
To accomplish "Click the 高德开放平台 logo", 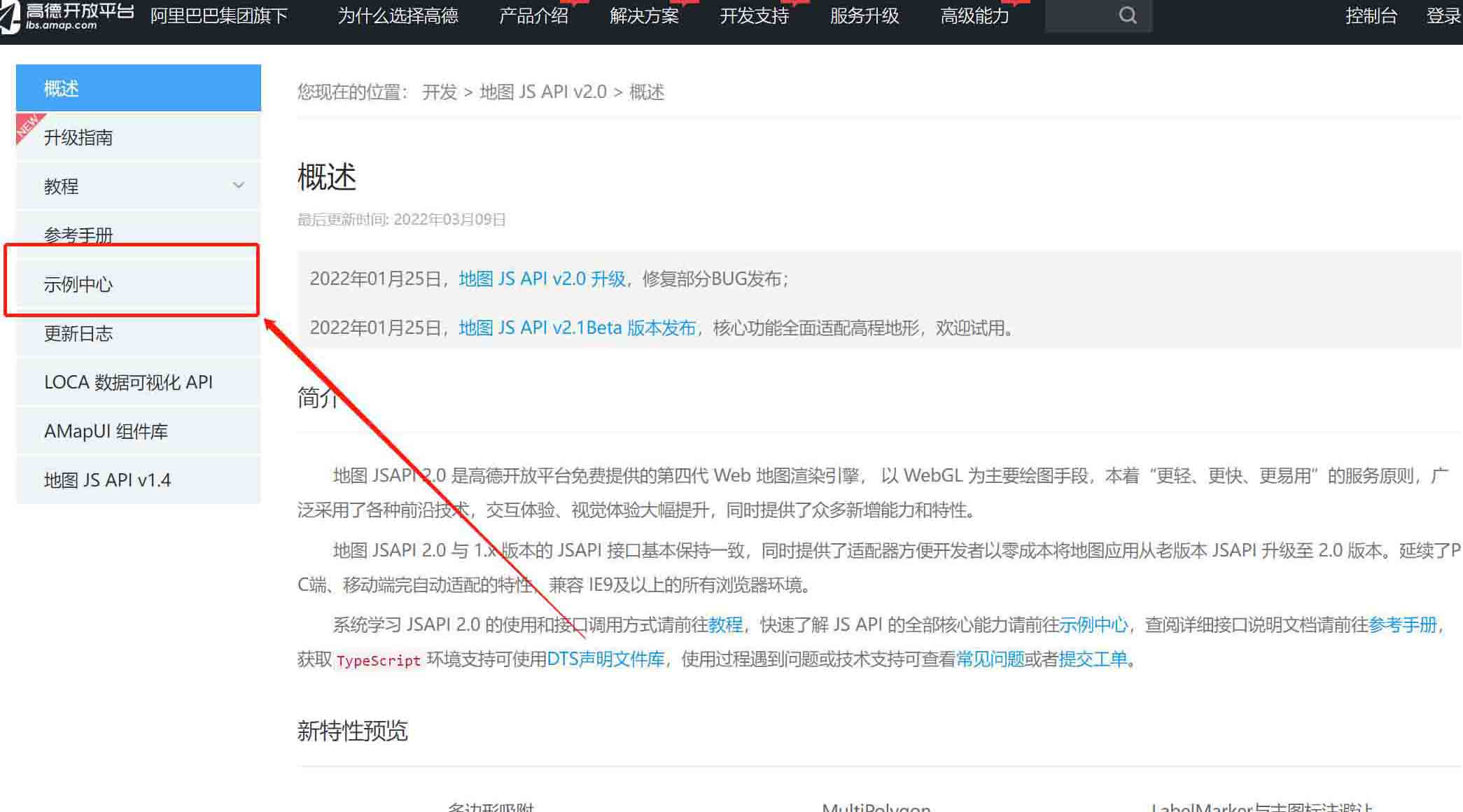I will (68, 17).
